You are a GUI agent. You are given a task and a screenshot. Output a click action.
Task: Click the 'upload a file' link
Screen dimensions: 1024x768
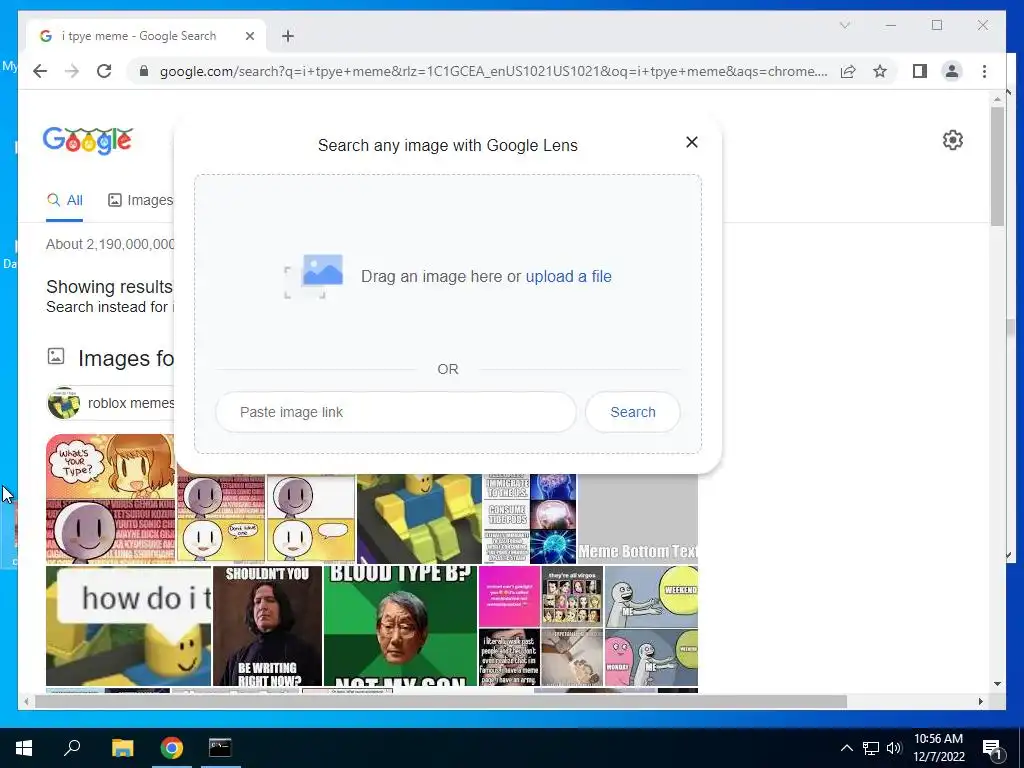tap(568, 276)
